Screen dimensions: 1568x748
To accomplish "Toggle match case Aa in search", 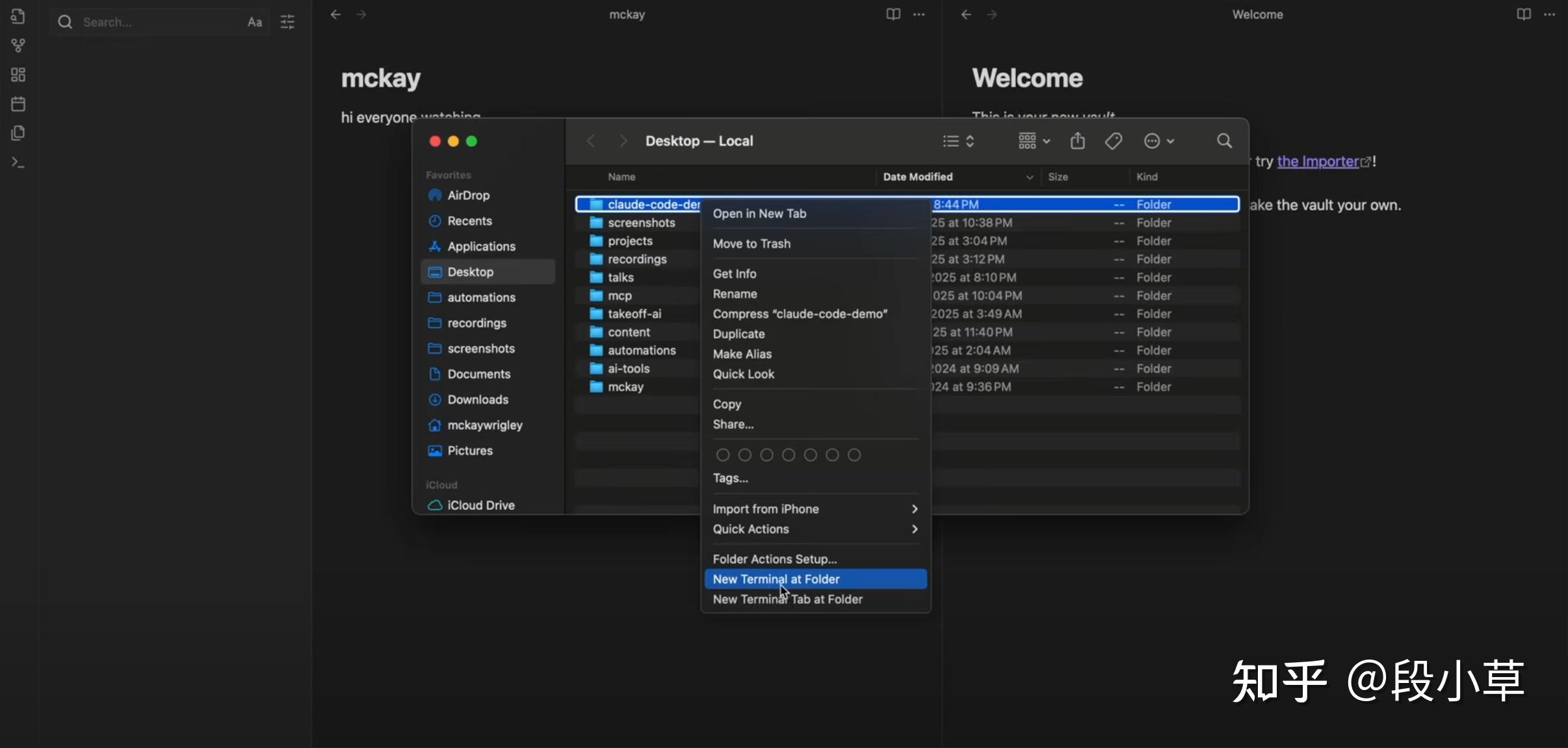I will click(255, 22).
